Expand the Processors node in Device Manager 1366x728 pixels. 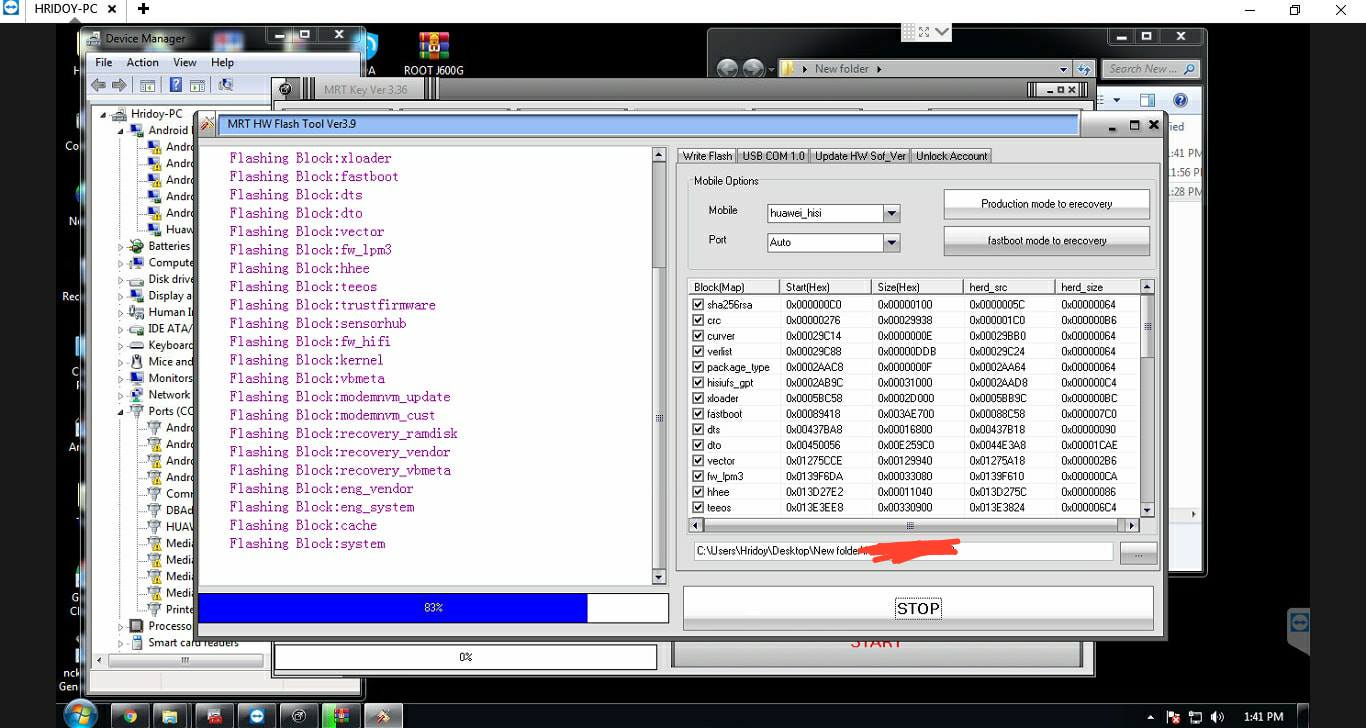(121, 626)
